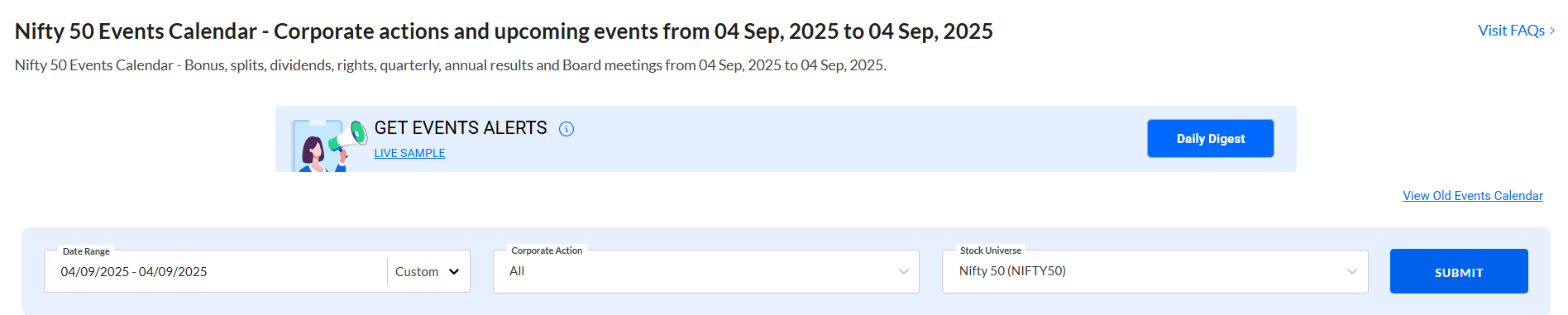This screenshot has height=315, width=1568.
Task: Click the Date Range field label
Action: 86,251
